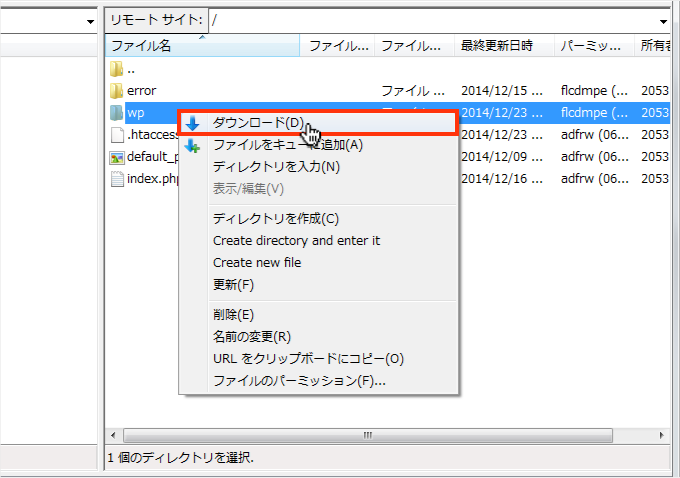Image resolution: width=680 pixels, height=478 pixels.
Task: Click the リモート サイト: label
Action: 156,20
